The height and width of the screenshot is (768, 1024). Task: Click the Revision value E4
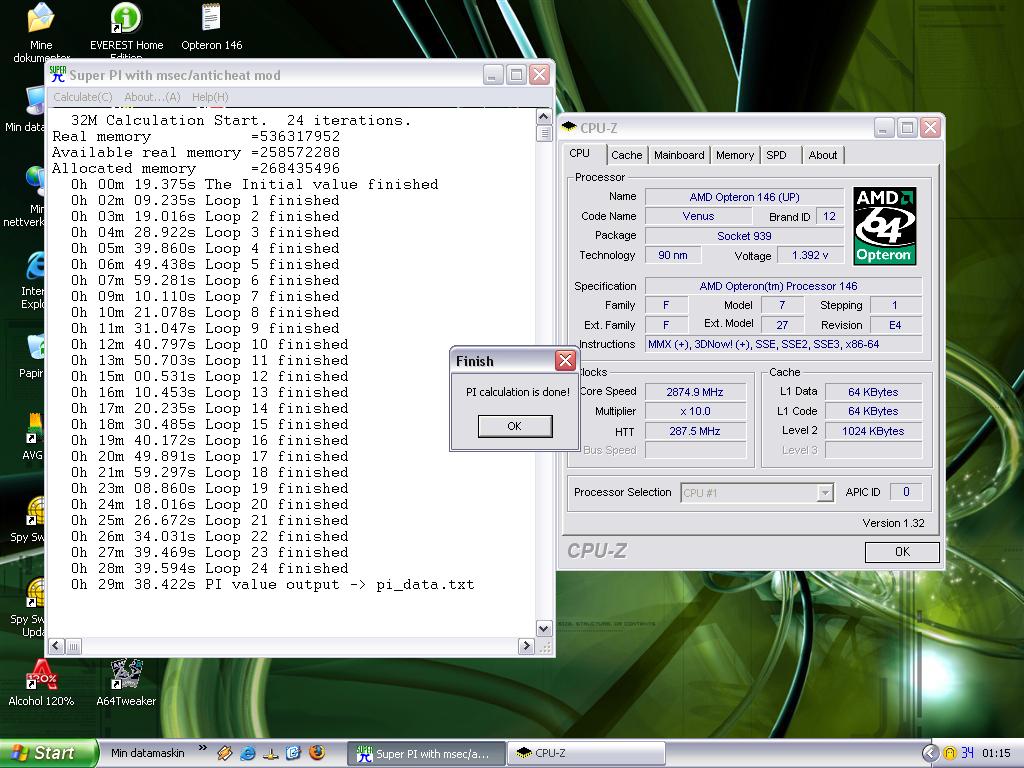tap(895, 325)
